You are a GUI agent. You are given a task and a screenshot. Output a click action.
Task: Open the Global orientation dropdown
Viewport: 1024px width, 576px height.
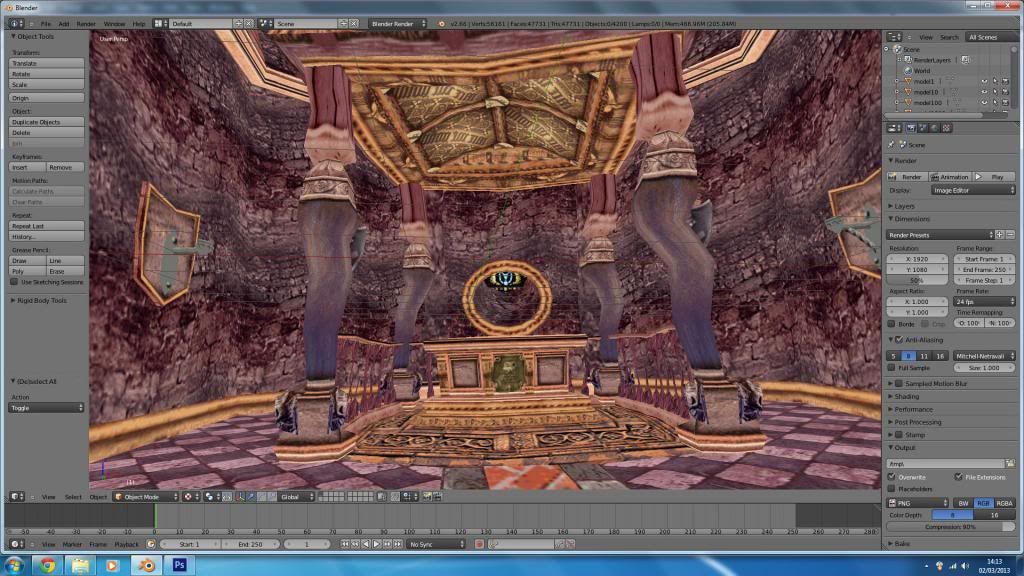(296, 497)
